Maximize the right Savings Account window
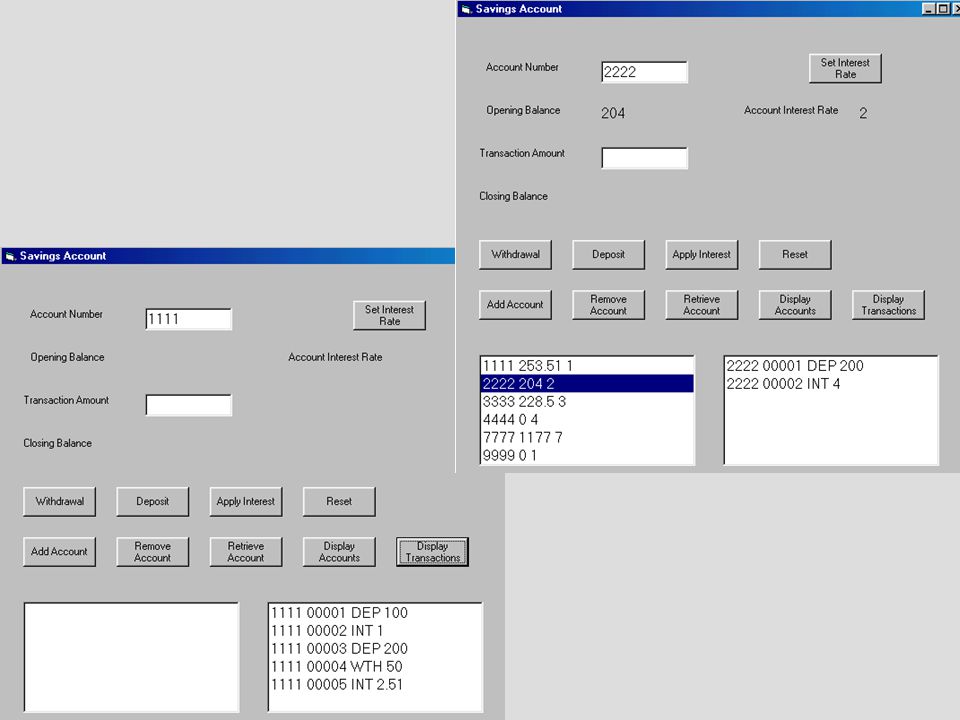This screenshot has height=720, width=960. [943, 9]
